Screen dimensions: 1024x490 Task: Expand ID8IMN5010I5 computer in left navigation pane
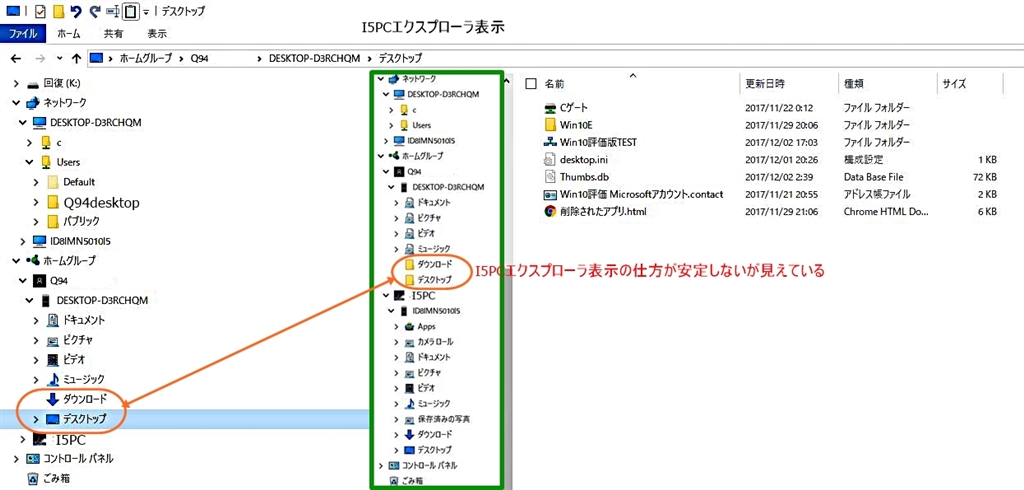pos(24,241)
